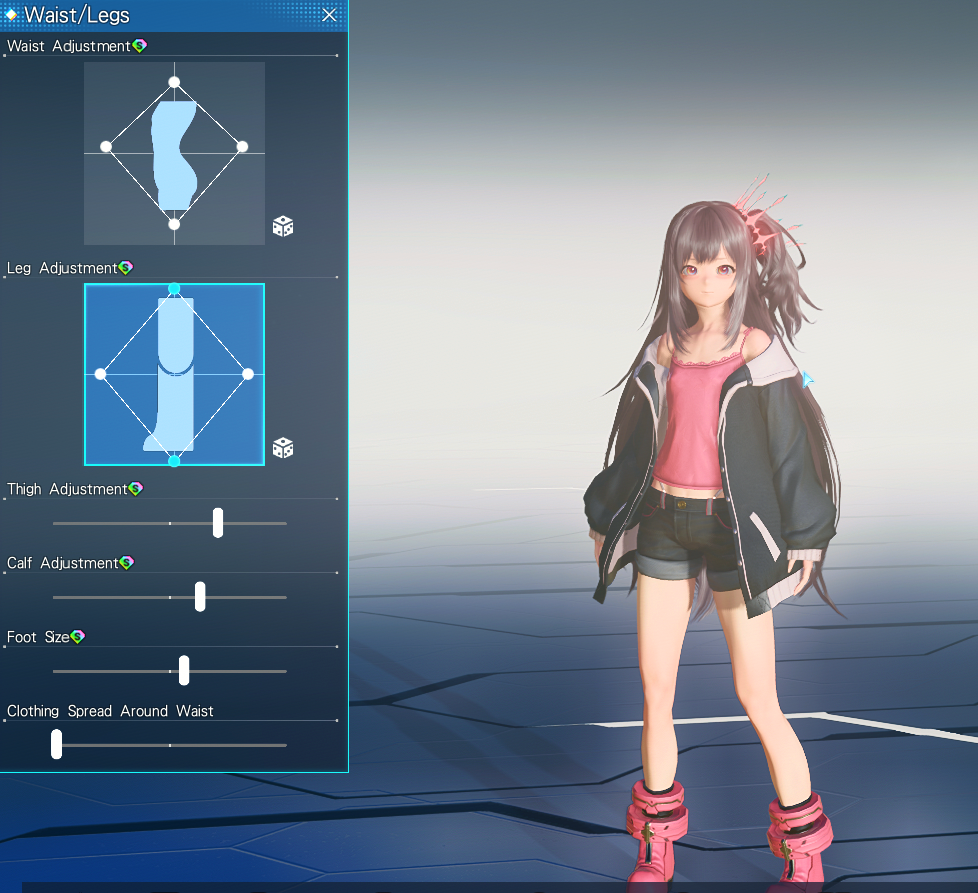This screenshot has width=978, height=893.
Task: Click the gem icon beside Leg Adjustment
Action: pos(126,268)
